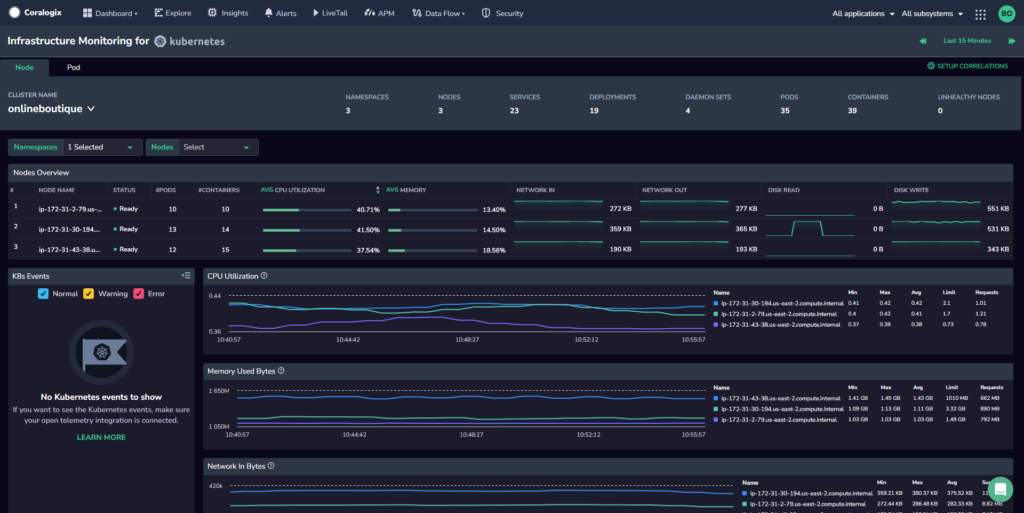Switch to the Node tab
The image size is (1024, 513).
(x=24, y=67)
